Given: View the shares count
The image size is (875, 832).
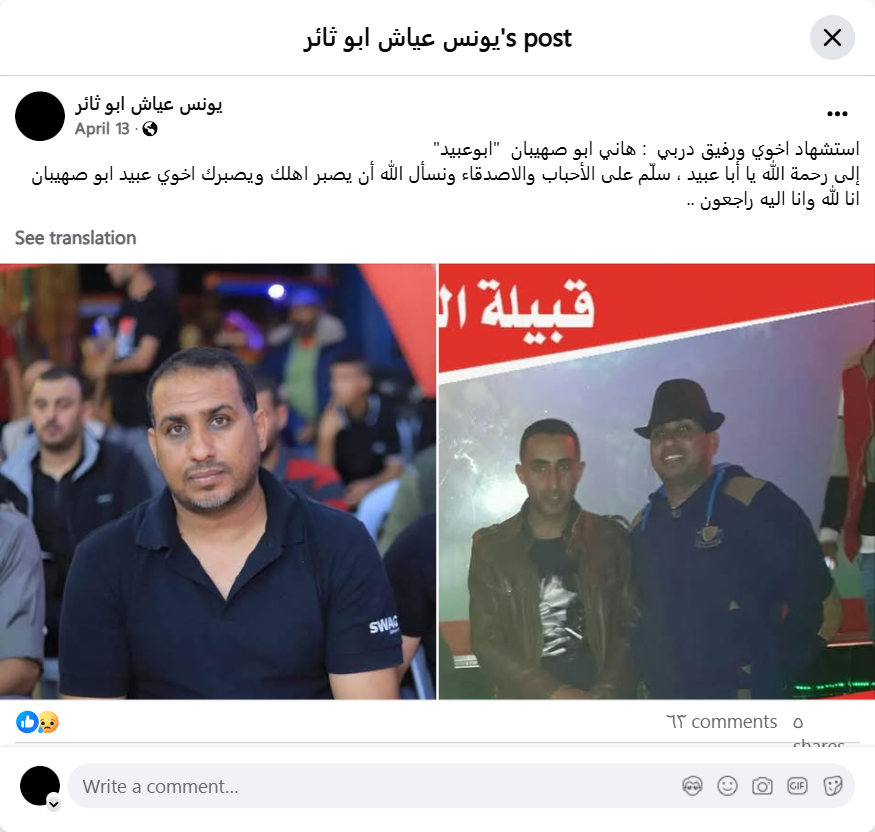Looking at the screenshot, I should [819, 732].
